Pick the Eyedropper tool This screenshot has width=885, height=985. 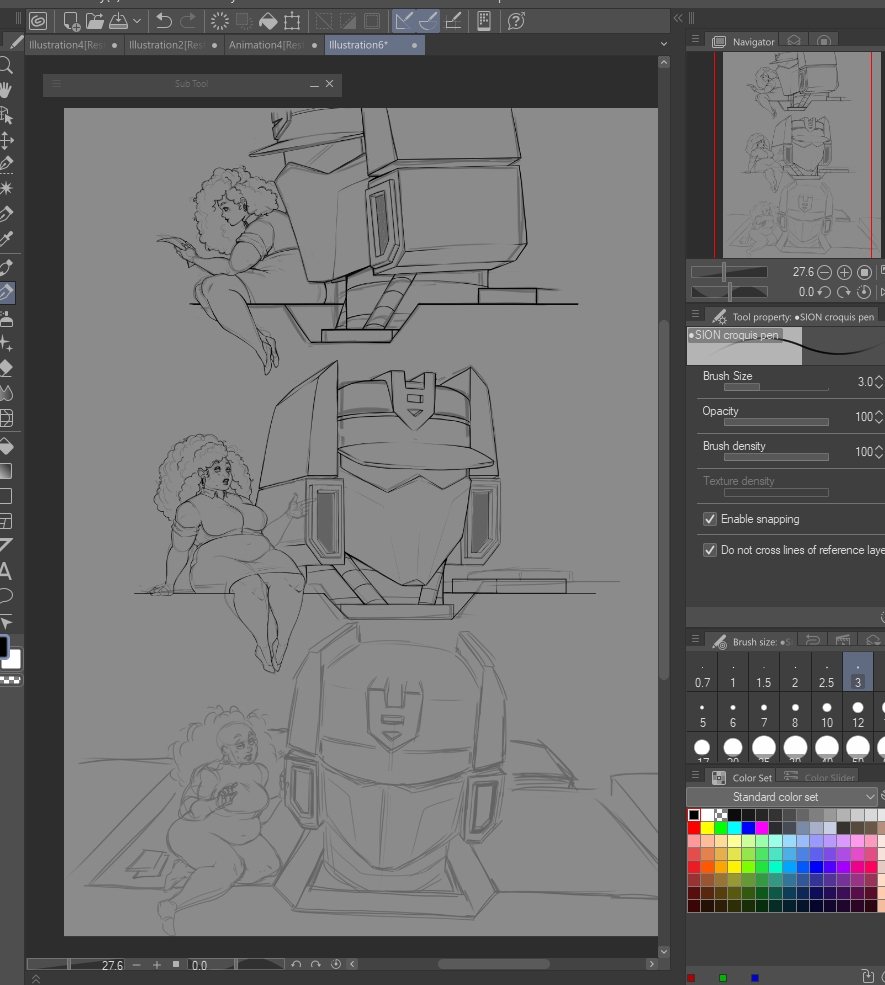coord(6,239)
